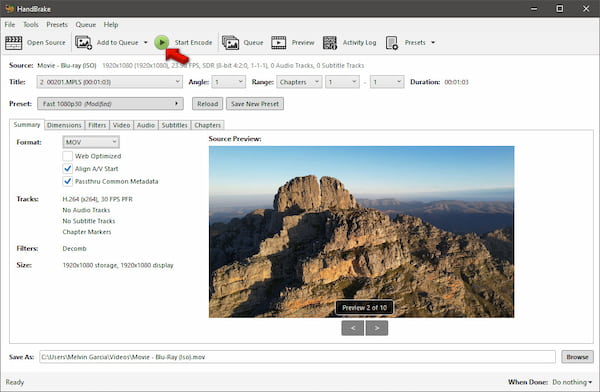Click Save New Preset button
The height and width of the screenshot is (392, 600).
tap(255, 104)
